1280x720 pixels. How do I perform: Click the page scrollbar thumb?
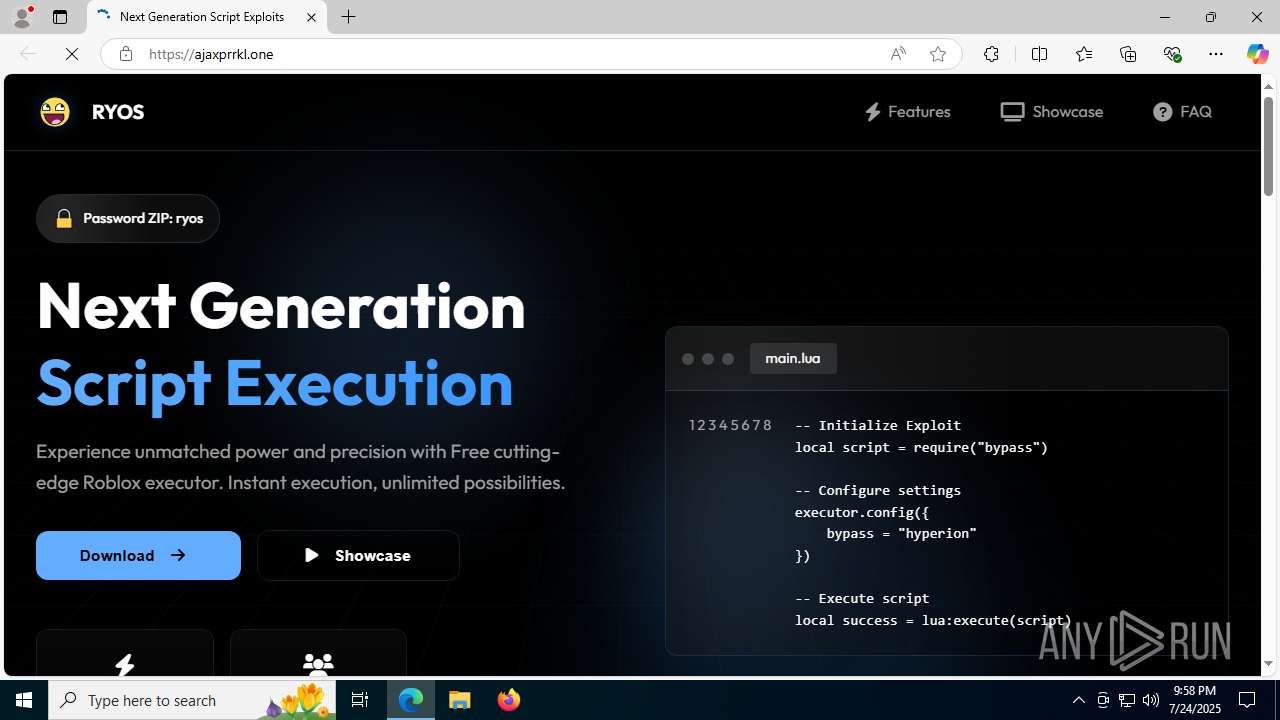coord(1268,145)
